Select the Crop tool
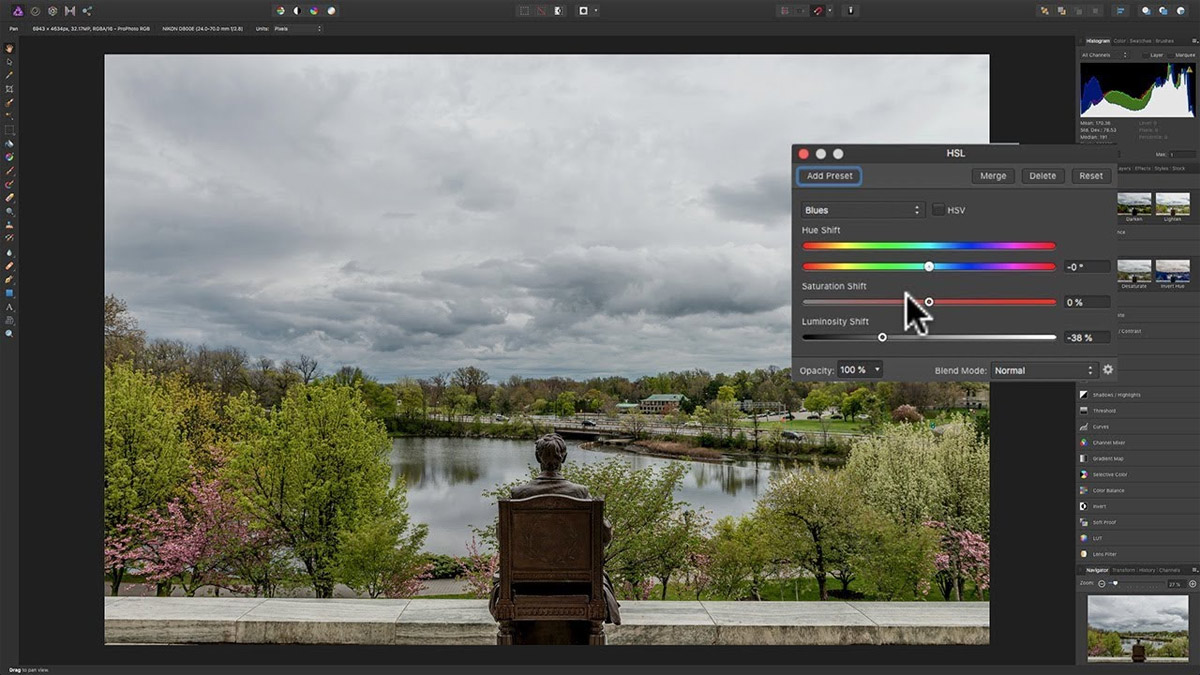Image resolution: width=1200 pixels, height=675 pixels. coord(9,89)
